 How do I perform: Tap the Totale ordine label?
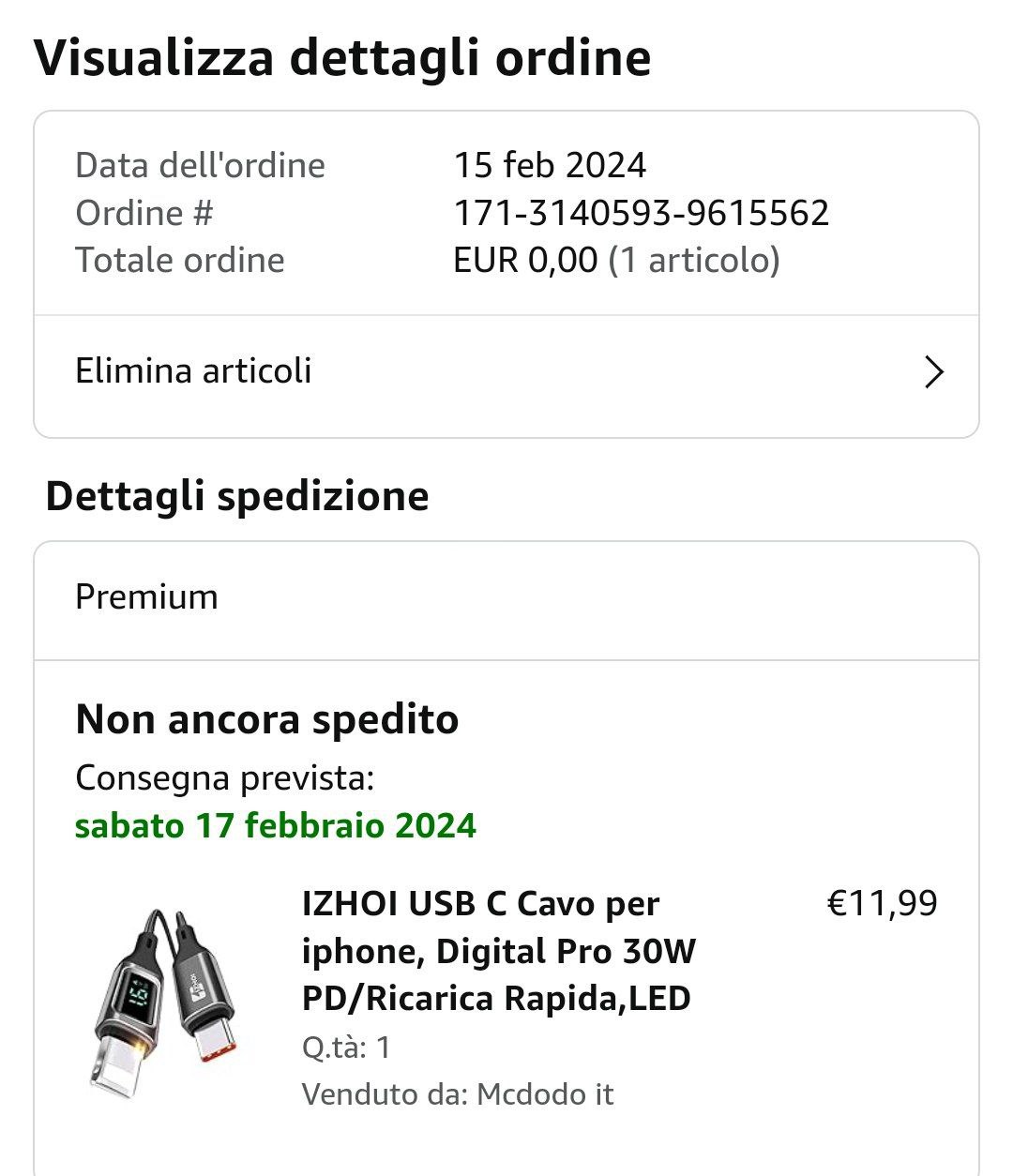tap(180, 260)
